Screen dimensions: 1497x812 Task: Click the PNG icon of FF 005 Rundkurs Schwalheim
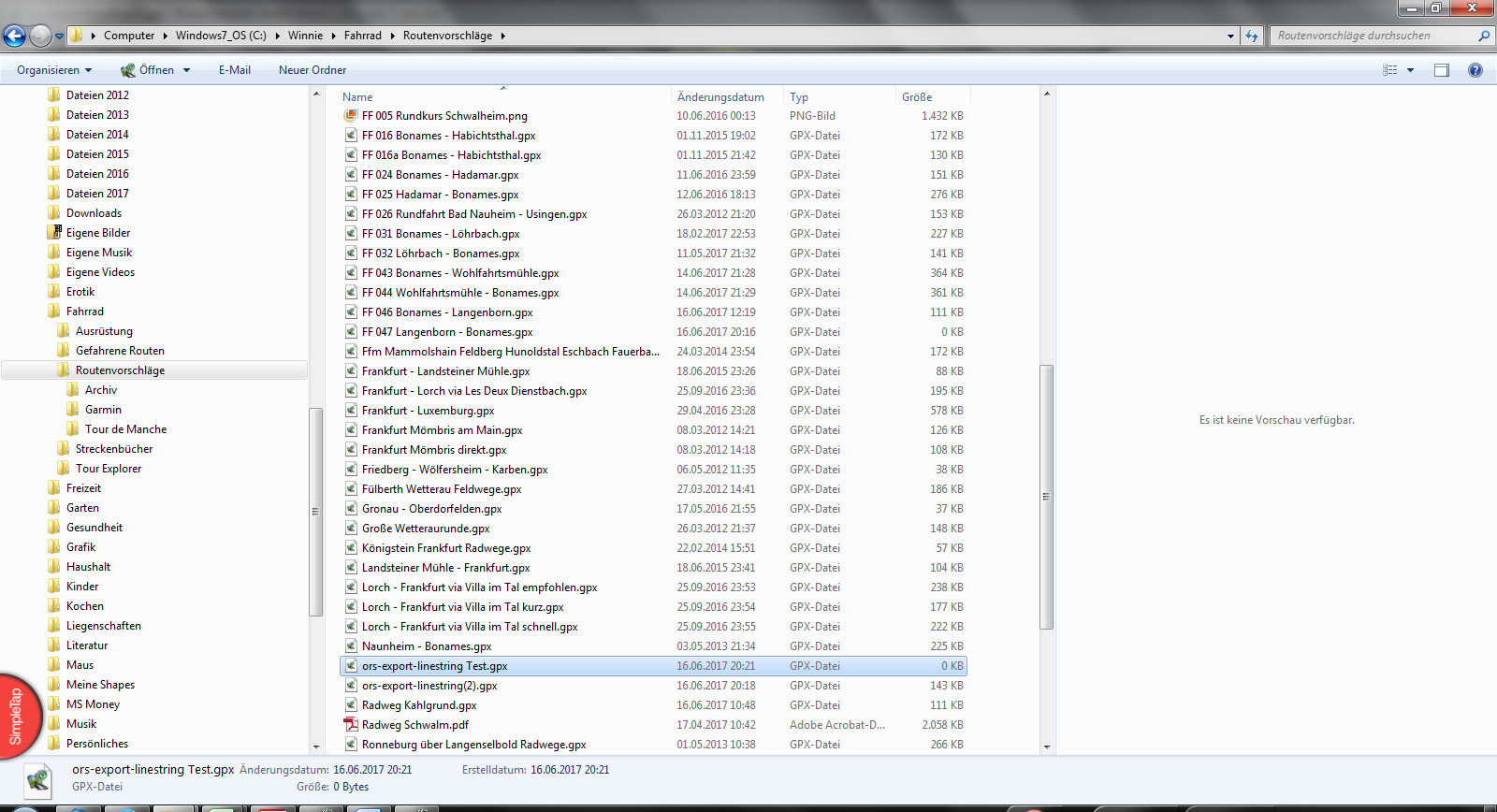(x=351, y=116)
